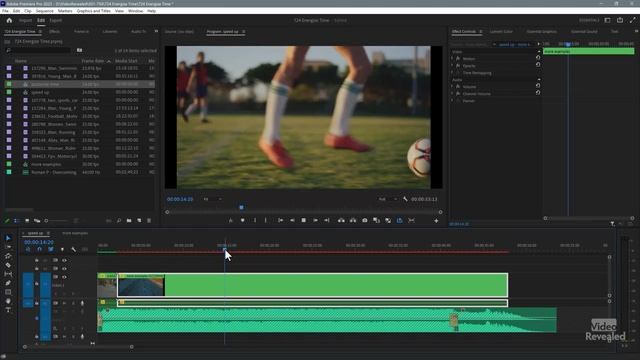Select the Ripple Edit tool
Image resolution: width=640 pixels, height=360 pixels.
coord(8,256)
